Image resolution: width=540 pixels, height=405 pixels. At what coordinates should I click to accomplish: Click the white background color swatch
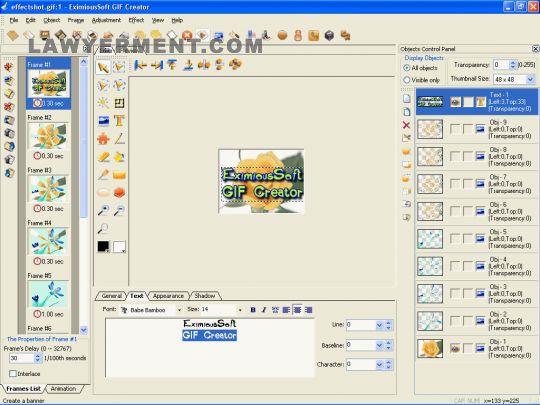point(119,246)
